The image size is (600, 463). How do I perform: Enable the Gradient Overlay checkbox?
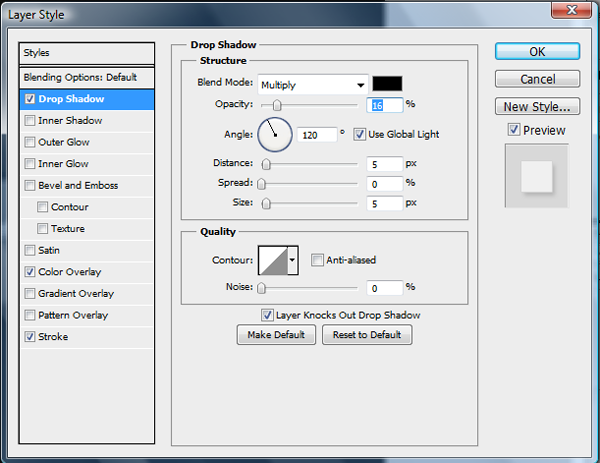coord(30,293)
